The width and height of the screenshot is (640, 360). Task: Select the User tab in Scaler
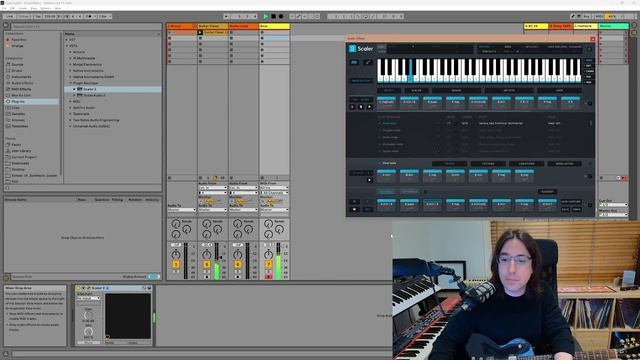pyautogui.click(x=559, y=90)
